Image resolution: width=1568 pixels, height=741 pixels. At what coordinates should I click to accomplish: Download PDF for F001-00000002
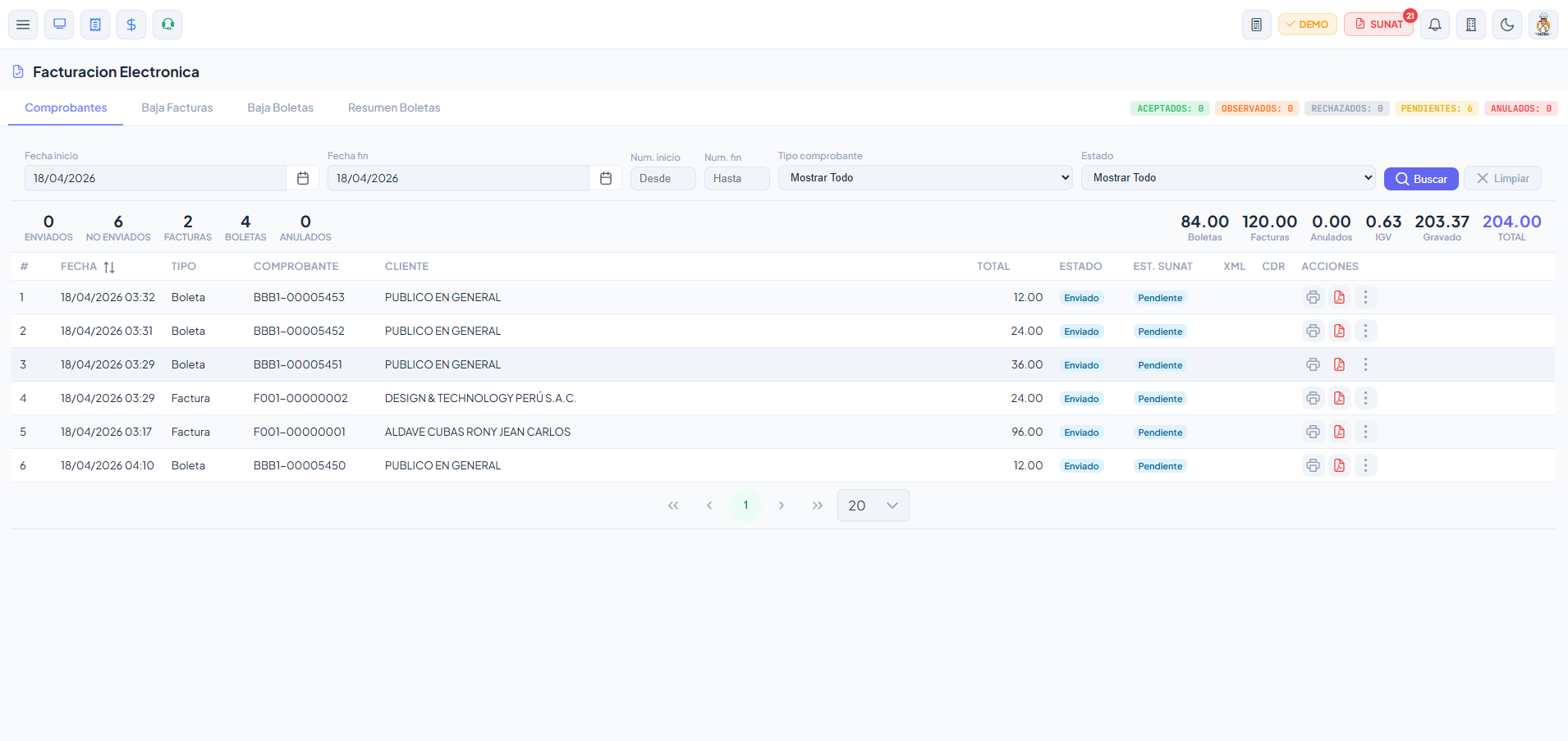[x=1340, y=398]
